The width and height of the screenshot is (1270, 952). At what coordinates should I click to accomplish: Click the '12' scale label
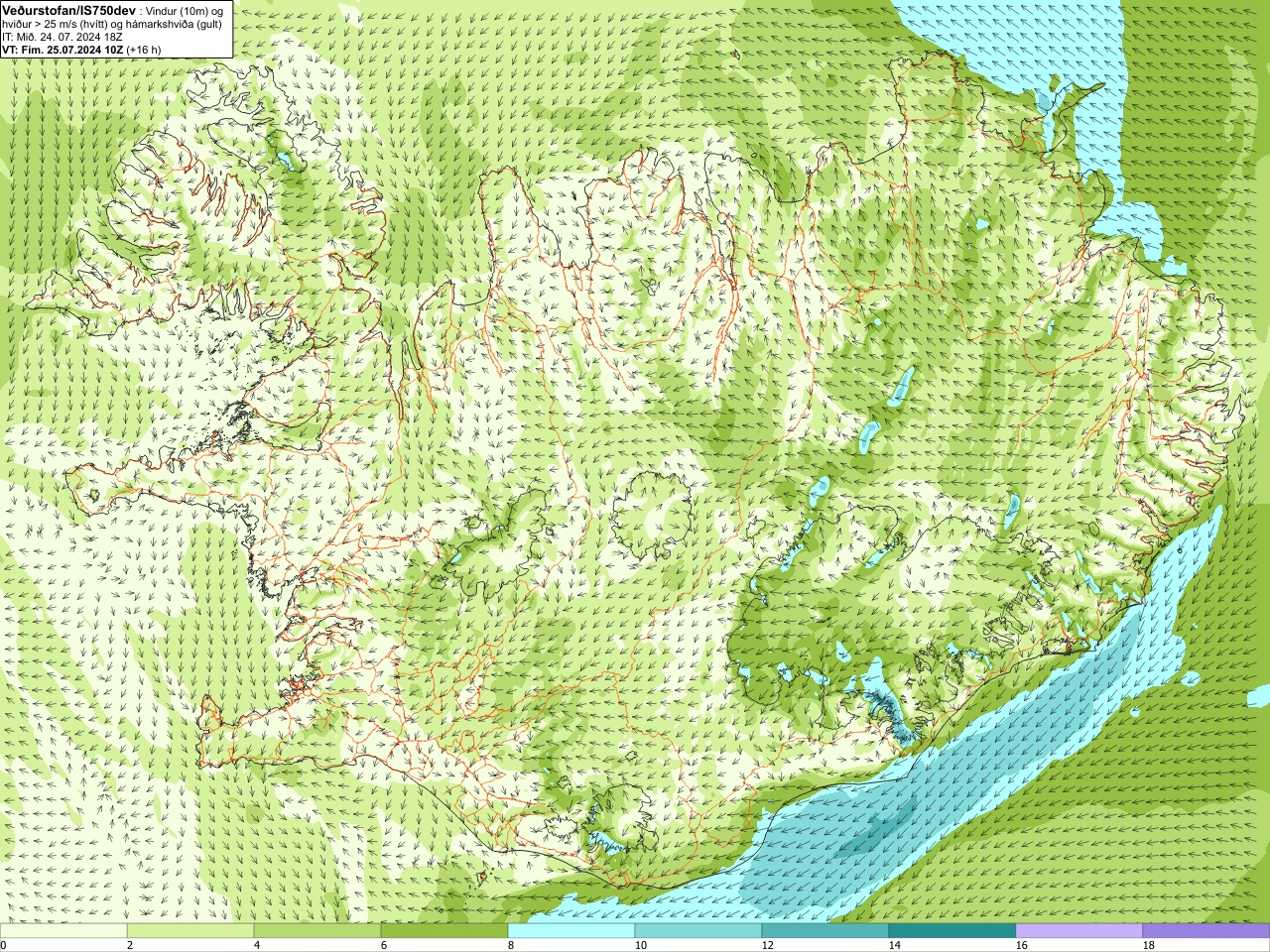[x=767, y=946]
